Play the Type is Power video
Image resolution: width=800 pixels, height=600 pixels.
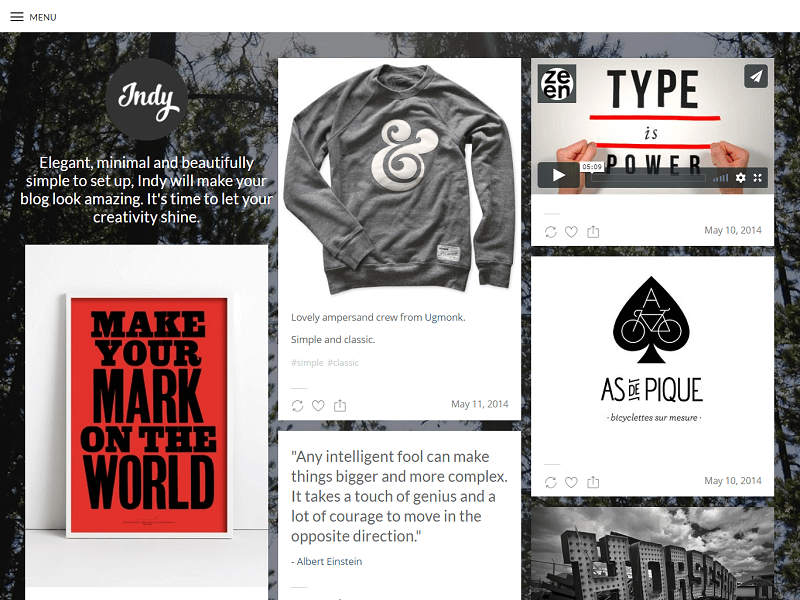pos(559,176)
